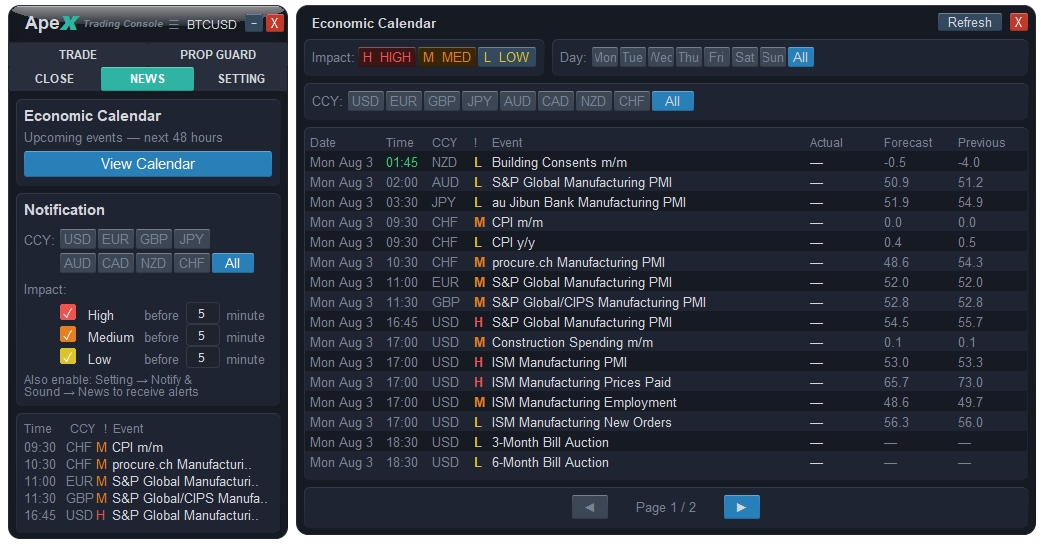Toggle LOW impact filter in calendar
Viewport: 1041px width, 544px height.
507,57
